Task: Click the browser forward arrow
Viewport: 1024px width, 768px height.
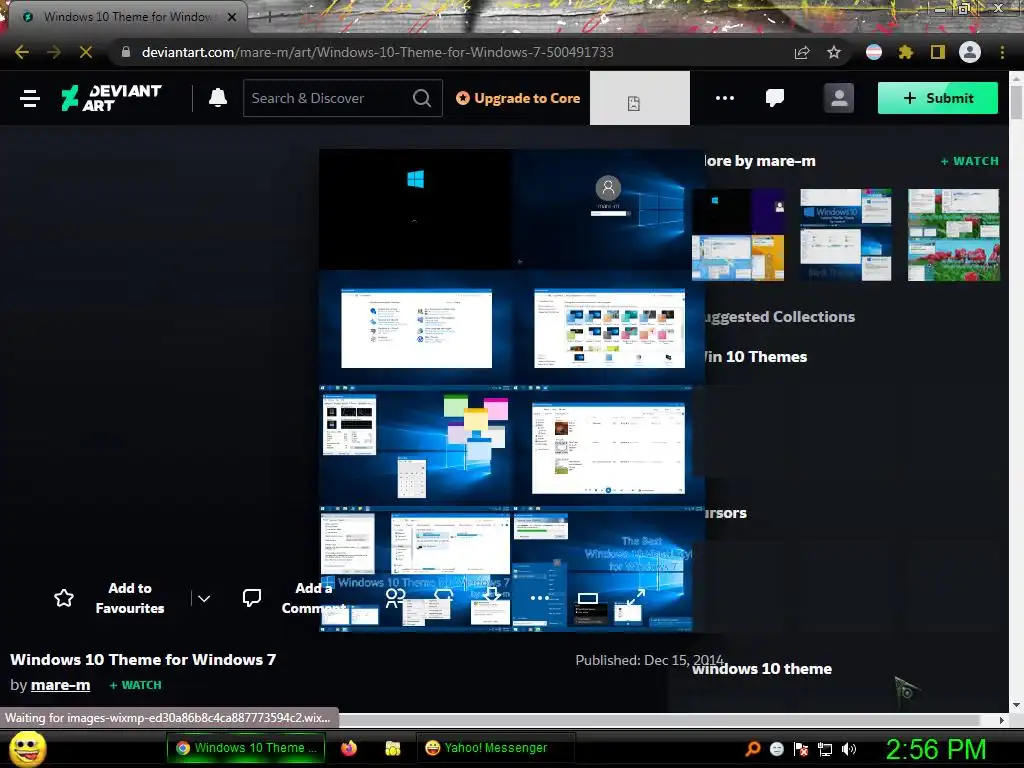Action: [54, 52]
